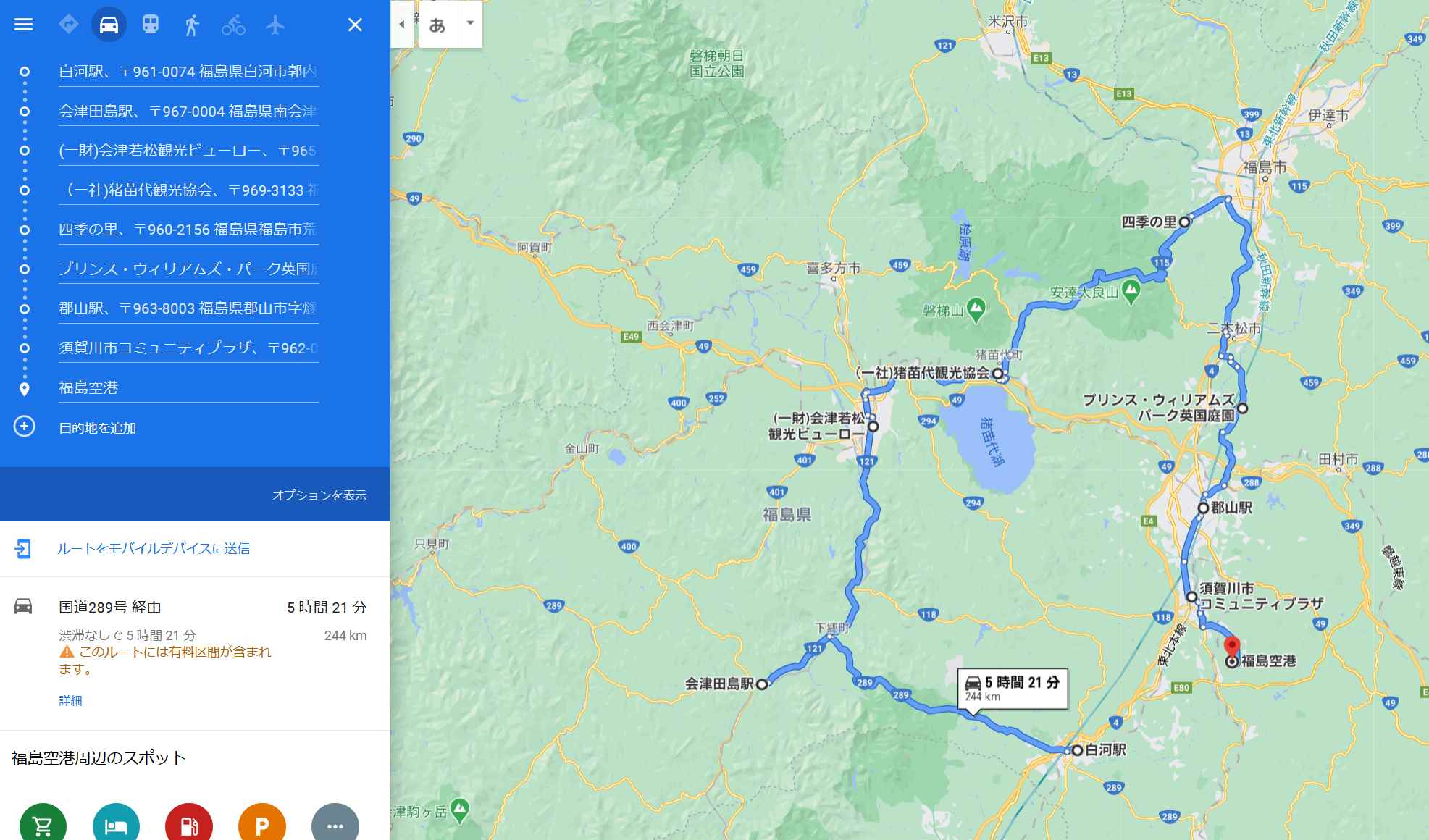
Task: Open 詳細 route details link
Action: pos(70,700)
